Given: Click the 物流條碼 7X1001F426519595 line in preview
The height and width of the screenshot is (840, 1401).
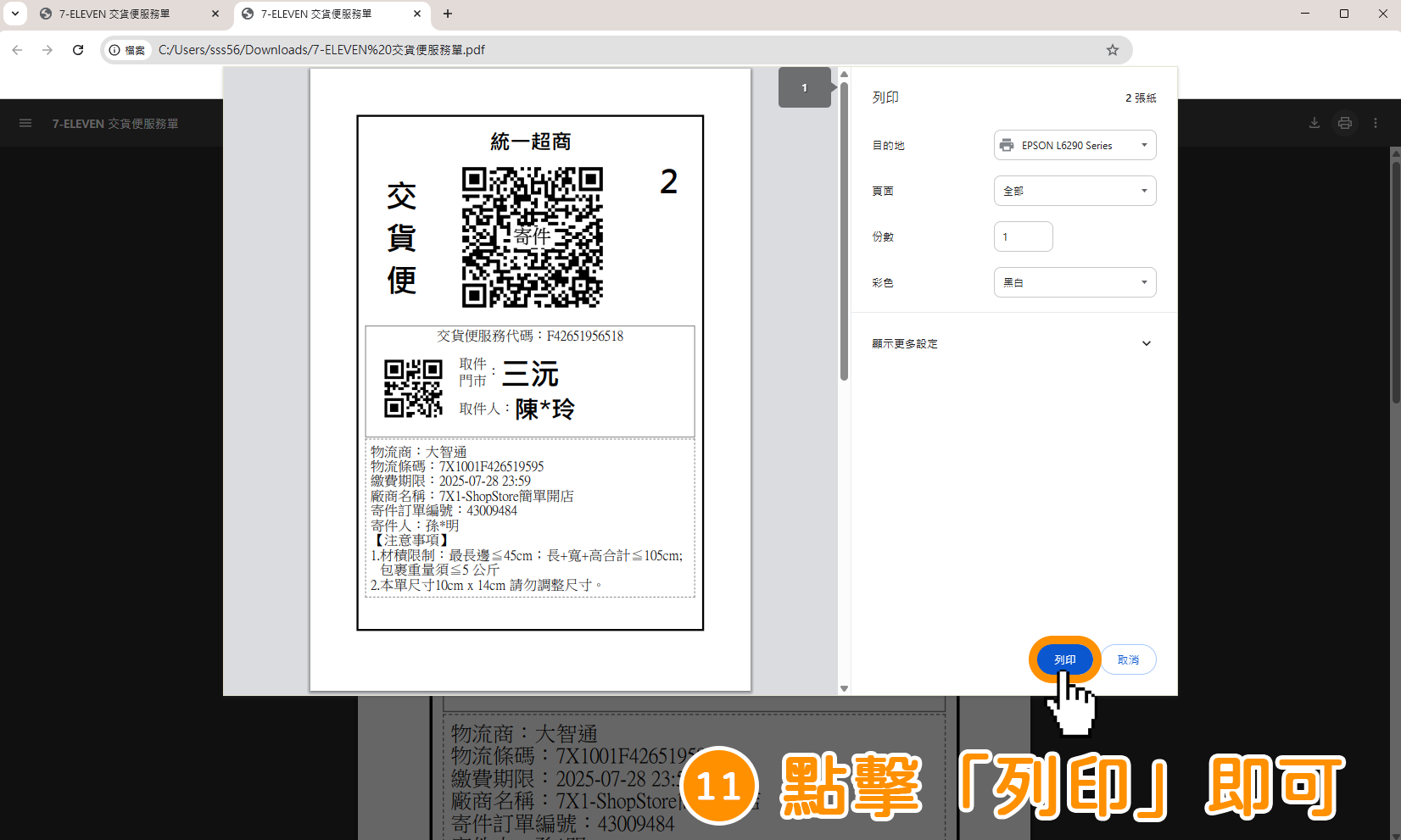Looking at the screenshot, I should tap(457, 466).
